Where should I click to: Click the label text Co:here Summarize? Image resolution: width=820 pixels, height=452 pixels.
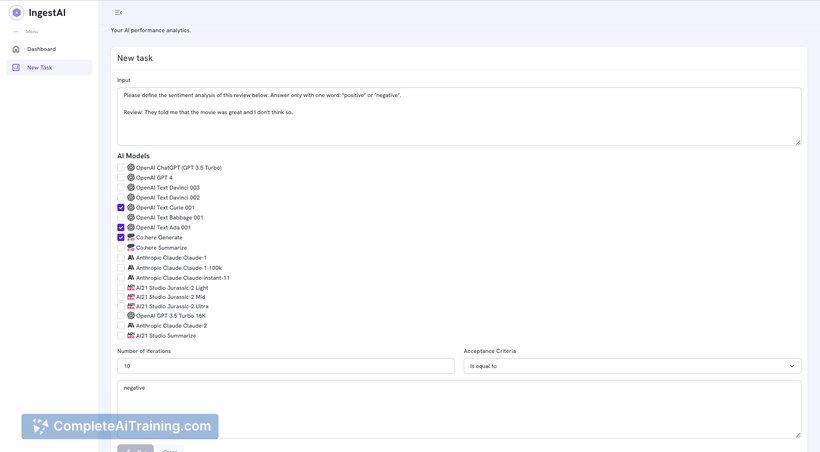click(x=162, y=248)
